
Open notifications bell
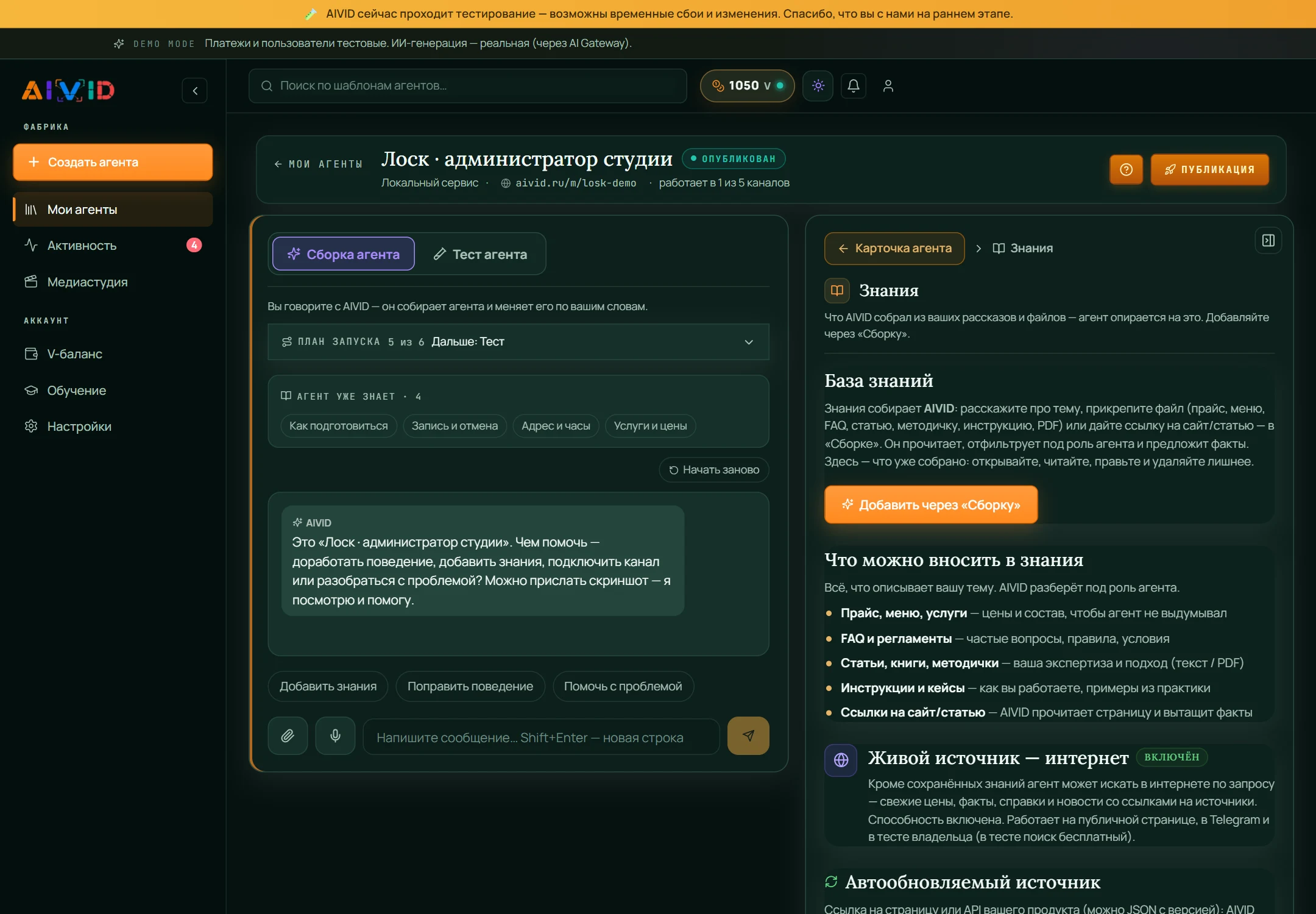pos(854,86)
